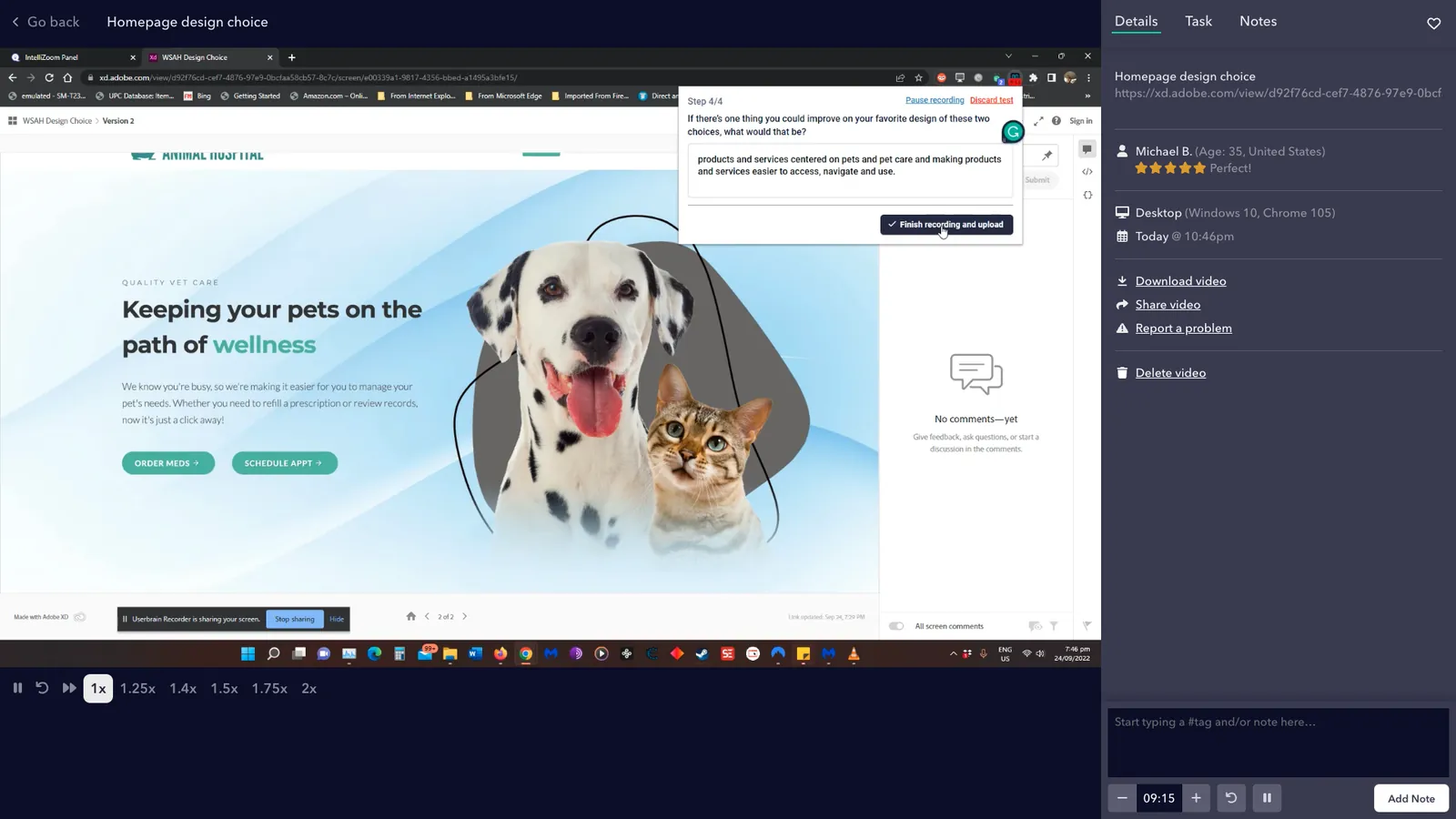Click Stop sharing in recorder bar
This screenshot has width=1456, height=819.
click(x=295, y=619)
